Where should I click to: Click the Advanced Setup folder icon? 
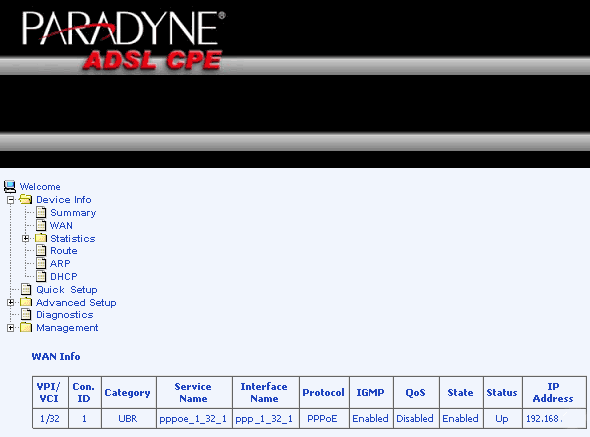[26, 302]
